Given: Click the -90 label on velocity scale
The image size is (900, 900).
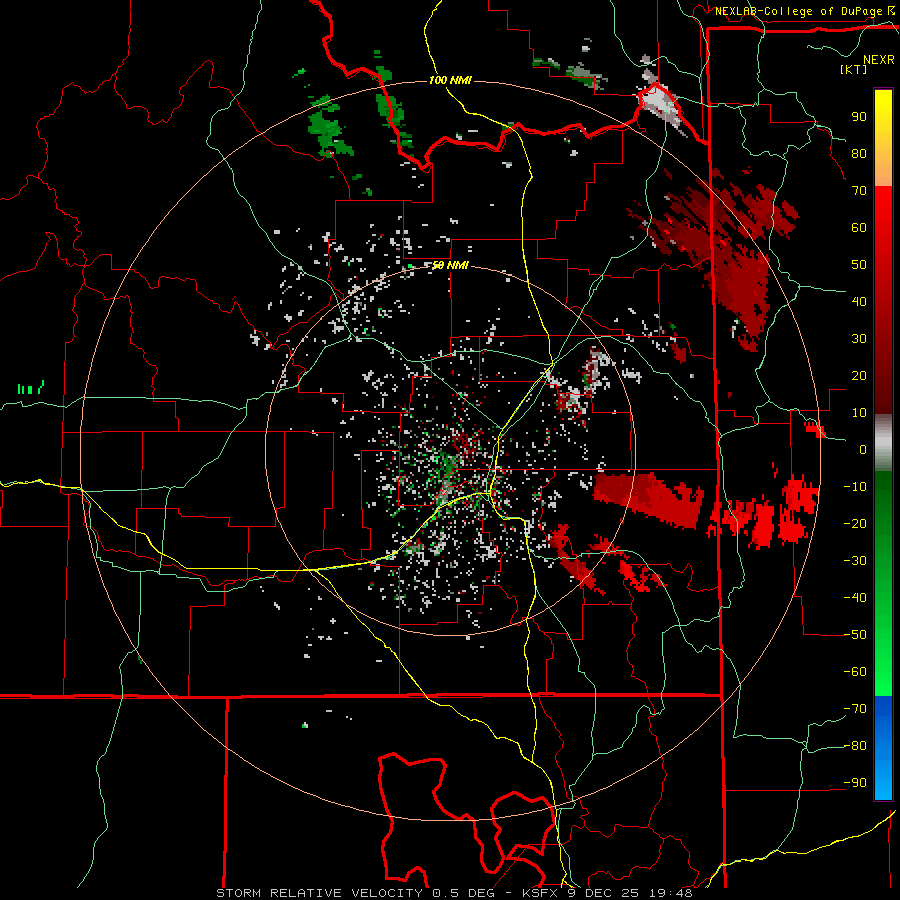Looking at the screenshot, I should click(x=855, y=783).
